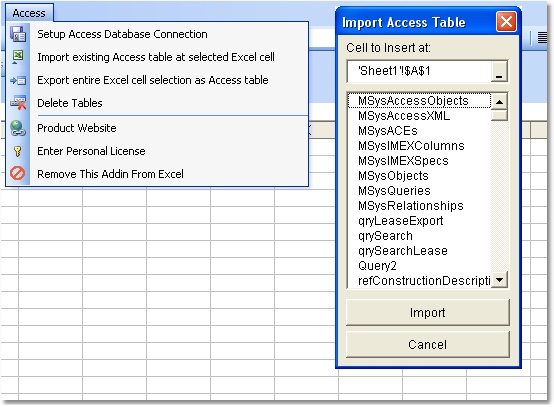Select MSysRelationships table
Image resolution: width=554 pixels, height=407 pixels.
pyautogui.click(x=419, y=206)
